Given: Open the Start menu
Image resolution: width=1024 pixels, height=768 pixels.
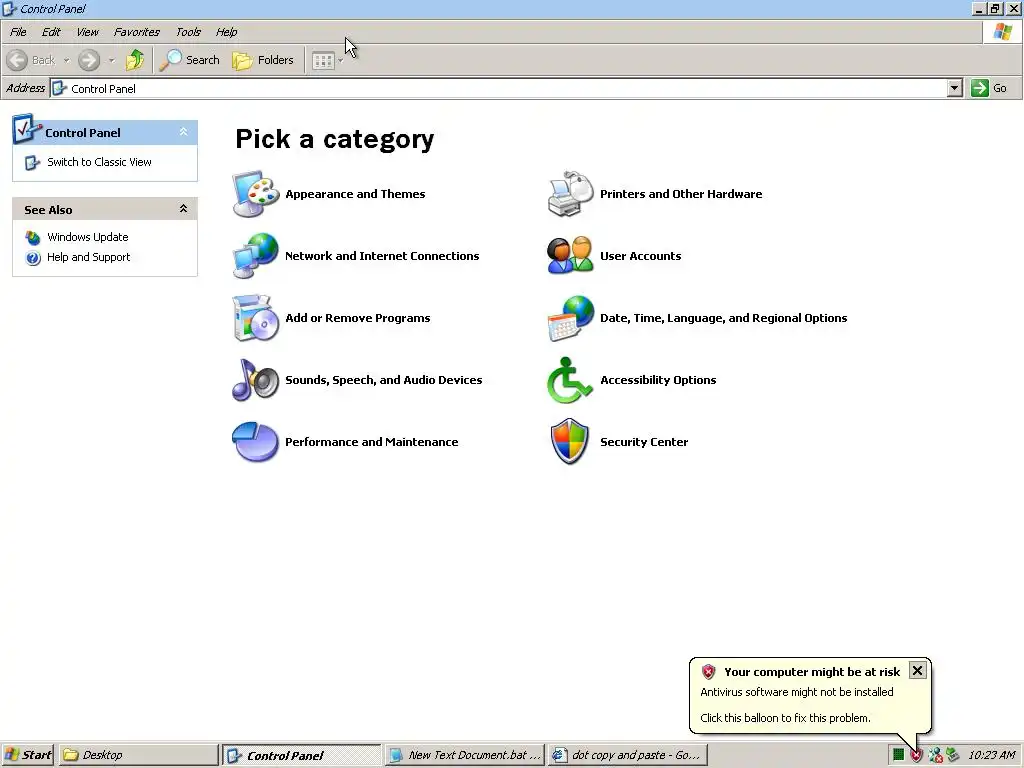Looking at the screenshot, I should click(28, 755).
